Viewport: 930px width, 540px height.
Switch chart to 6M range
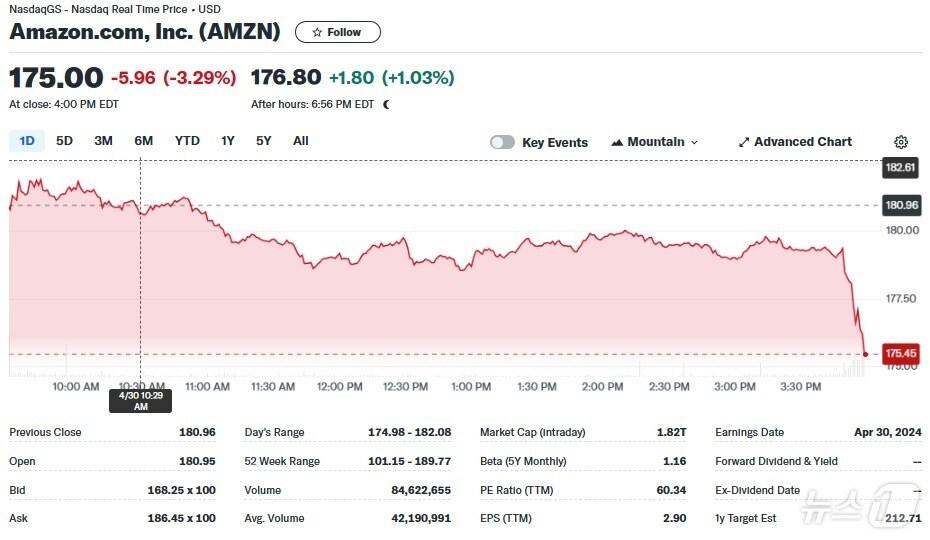click(x=144, y=141)
